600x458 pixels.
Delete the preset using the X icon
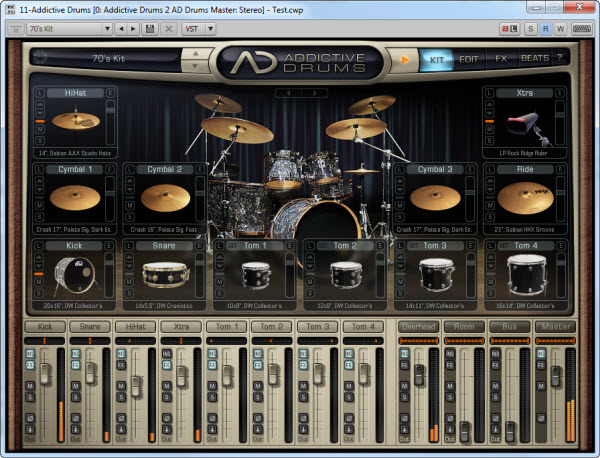[x=168, y=29]
